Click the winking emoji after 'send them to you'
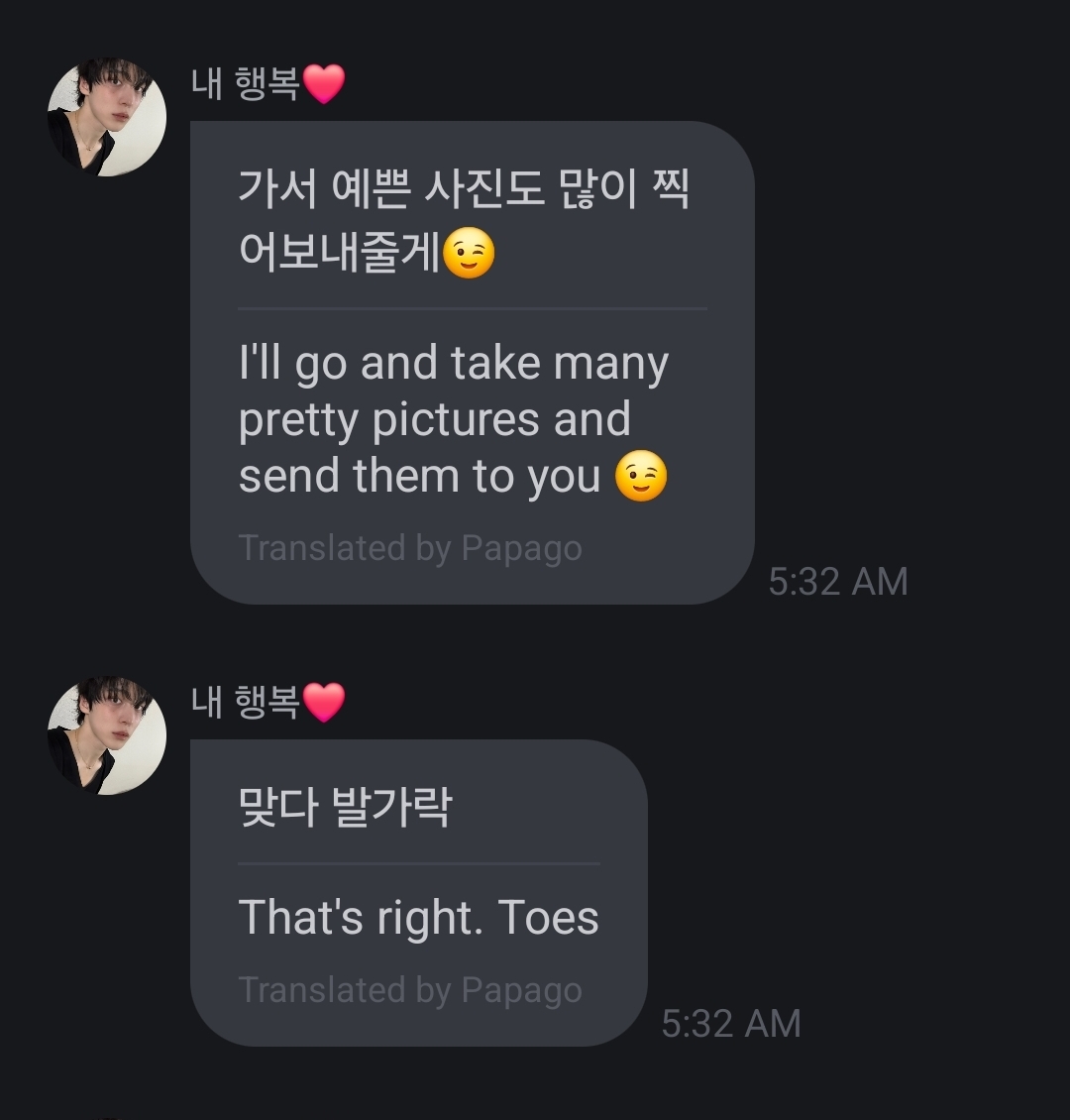1070x1120 pixels. pos(641,476)
